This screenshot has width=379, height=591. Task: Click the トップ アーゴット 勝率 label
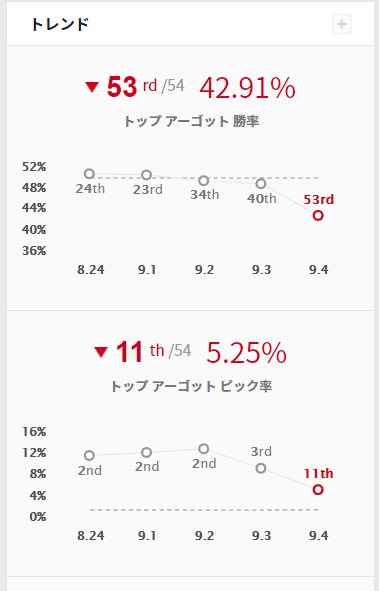tap(191, 121)
